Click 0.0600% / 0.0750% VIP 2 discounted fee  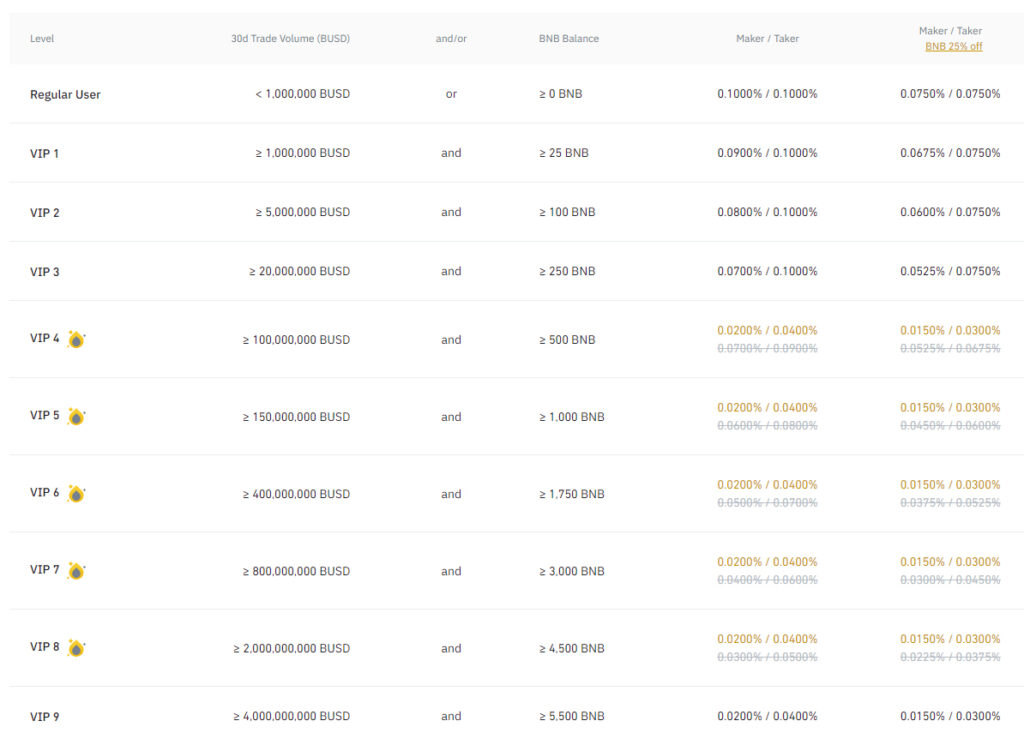[x=950, y=212]
